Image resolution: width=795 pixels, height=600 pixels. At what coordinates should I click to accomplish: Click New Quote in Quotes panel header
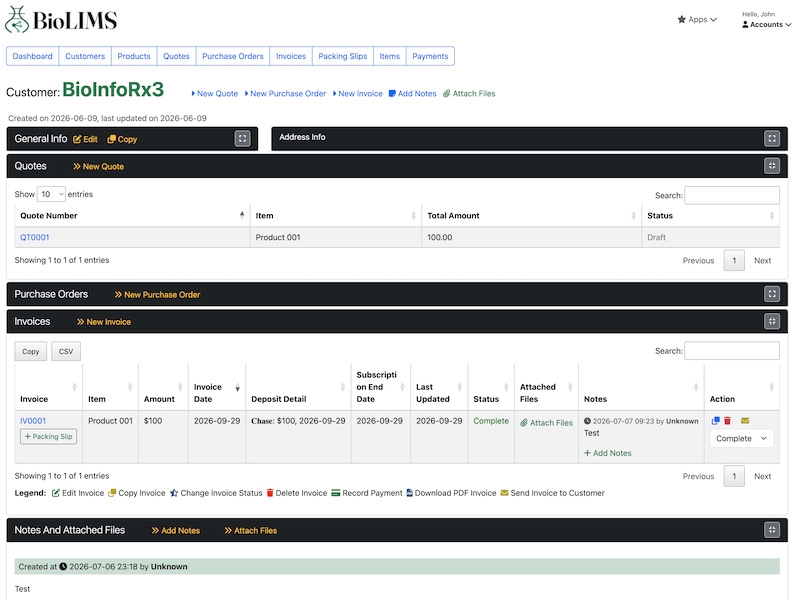(x=99, y=166)
